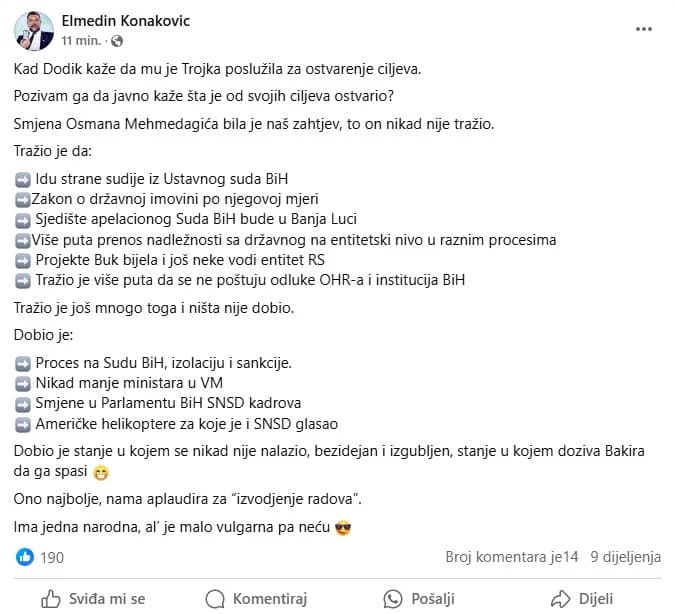Click arrow emoji before 'Idu strane sudije'
This screenshot has height=614, width=675.
pyautogui.click(x=23, y=179)
